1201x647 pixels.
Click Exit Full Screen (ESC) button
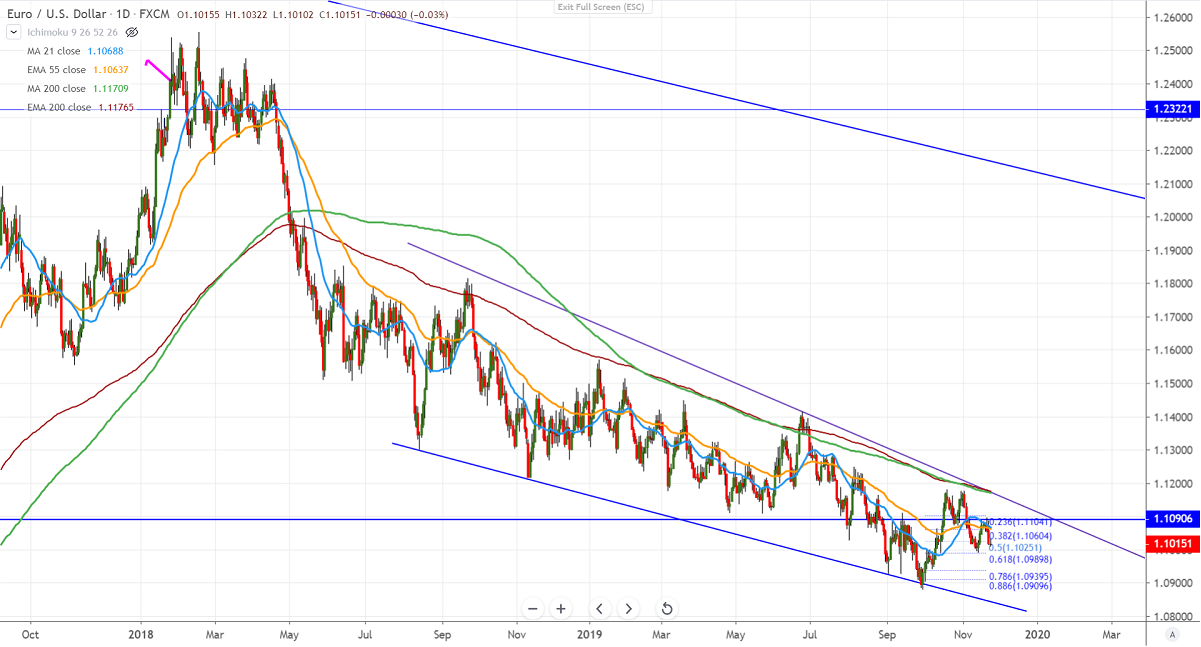[x=600, y=7]
